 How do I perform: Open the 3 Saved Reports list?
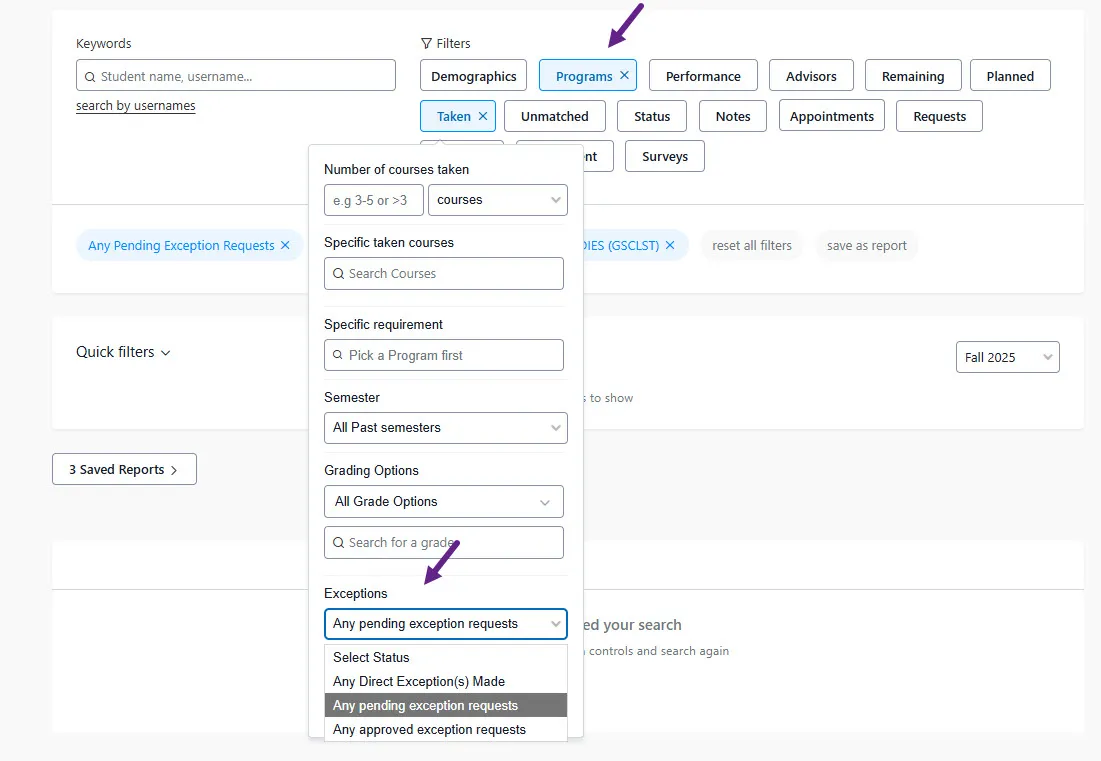click(x=124, y=469)
